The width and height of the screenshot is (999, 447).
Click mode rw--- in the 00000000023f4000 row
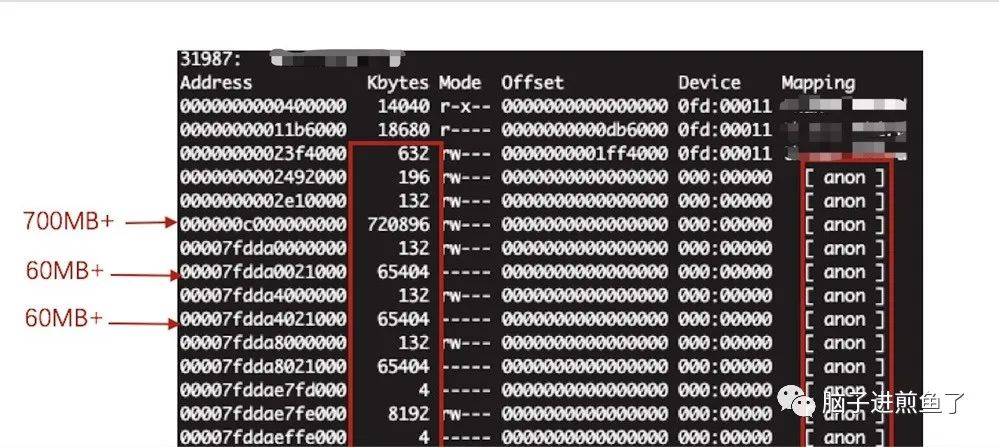click(466, 153)
